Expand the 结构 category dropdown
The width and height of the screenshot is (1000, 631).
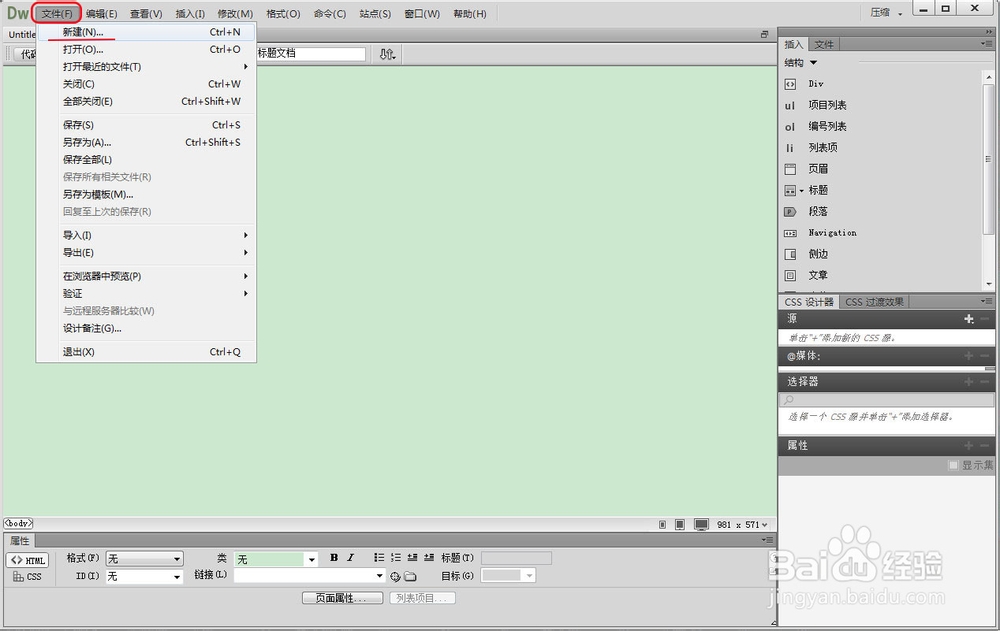pyautogui.click(x=800, y=62)
